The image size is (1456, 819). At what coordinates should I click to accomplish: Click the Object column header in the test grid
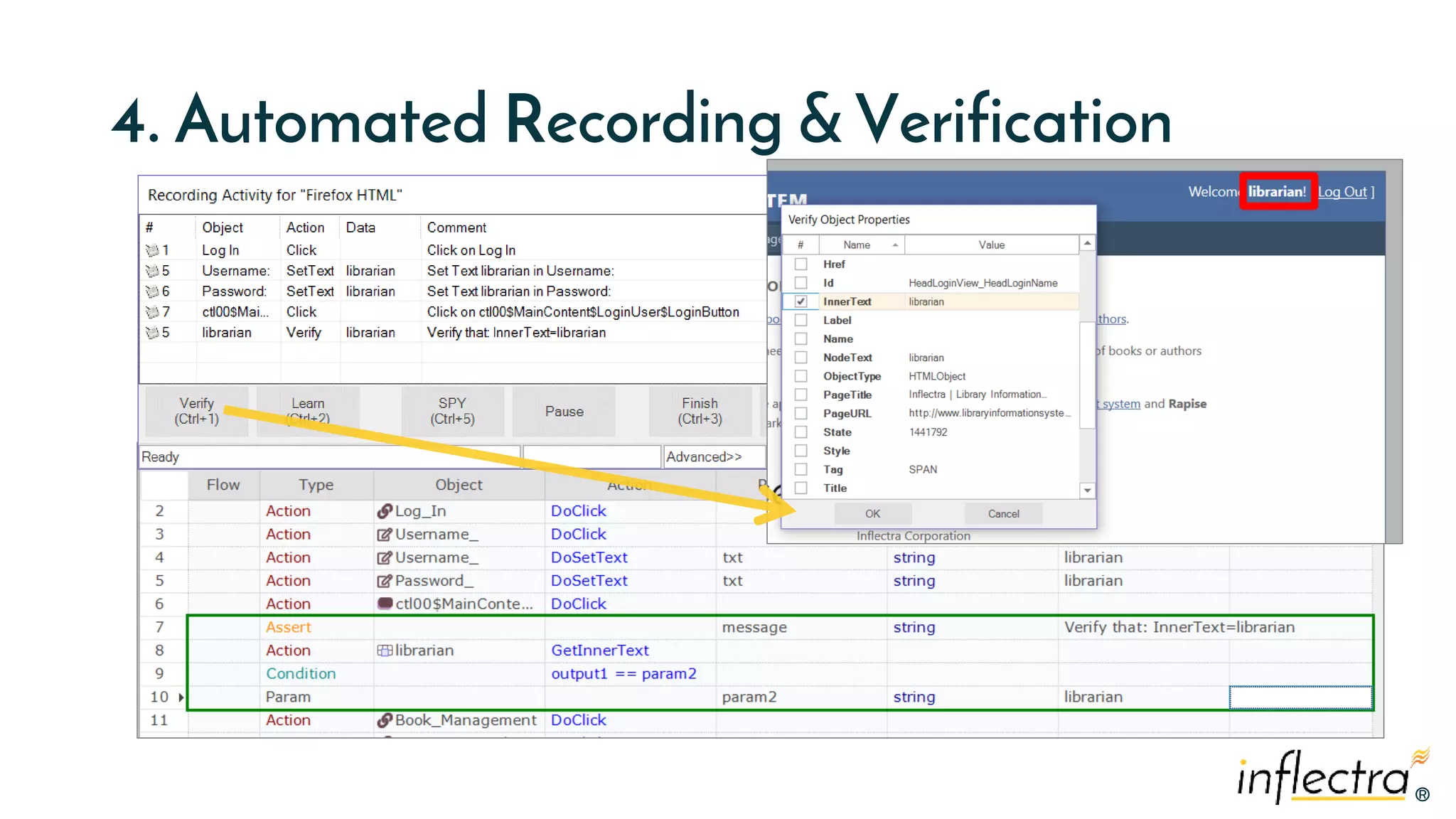coord(459,485)
